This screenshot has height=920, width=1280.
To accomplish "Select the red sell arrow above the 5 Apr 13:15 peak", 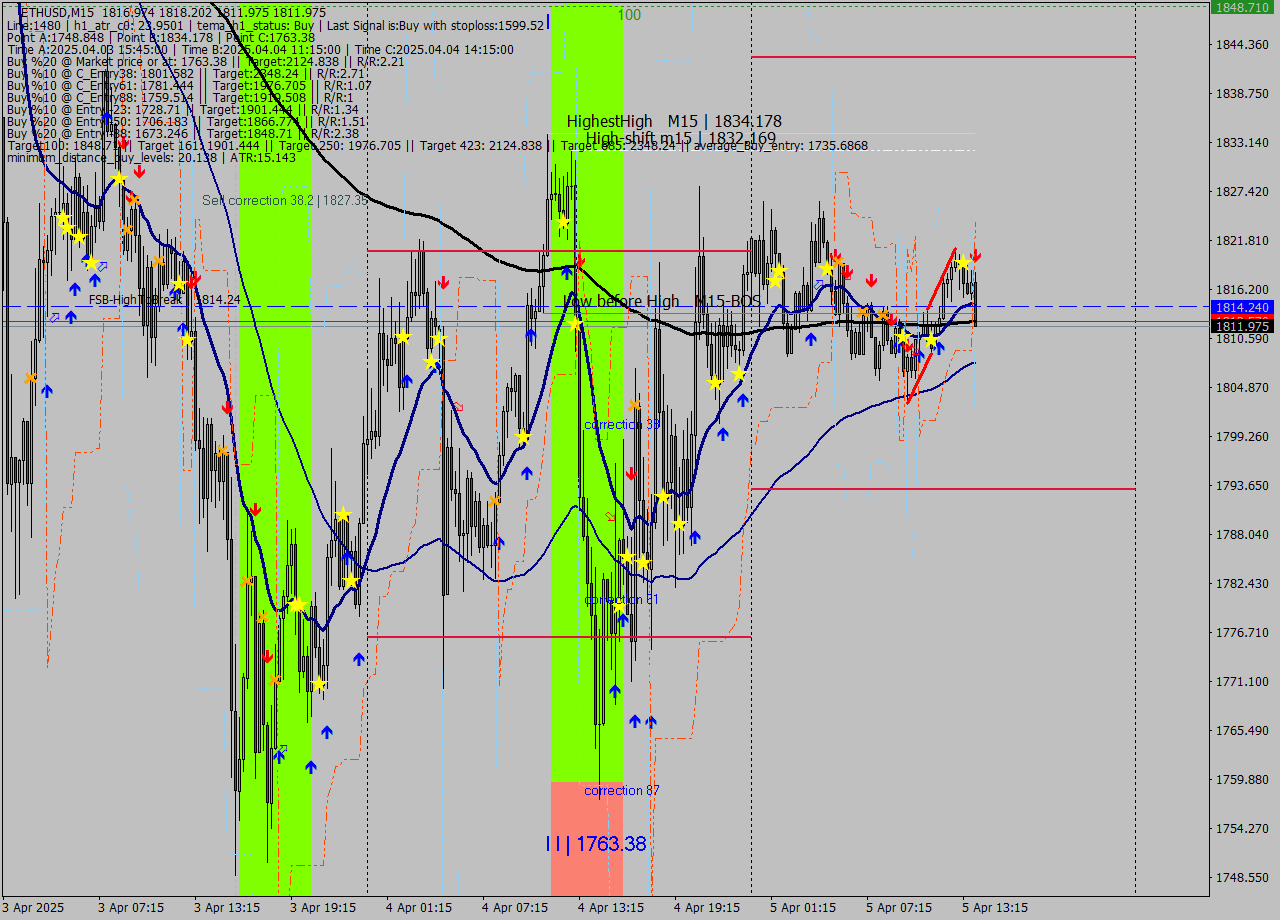I will pyautogui.click(x=975, y=257).
